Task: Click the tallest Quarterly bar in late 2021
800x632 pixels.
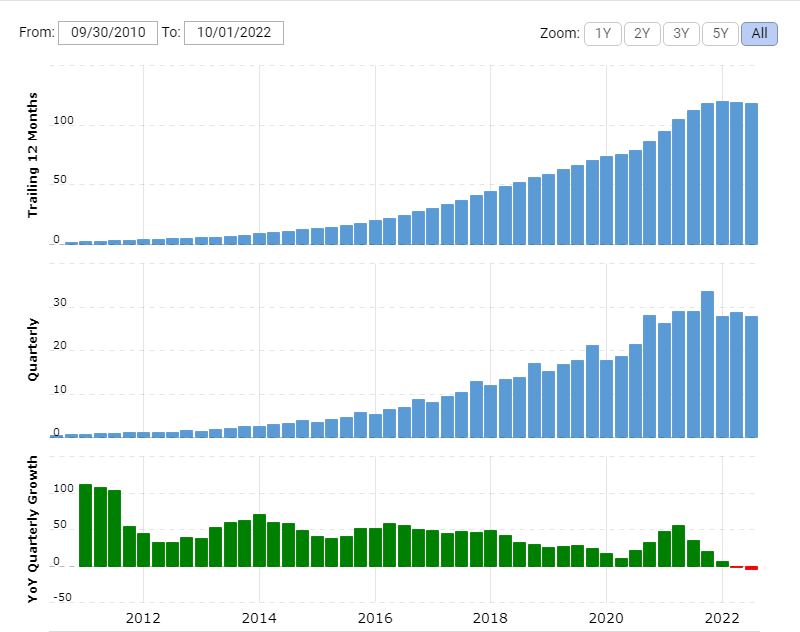Action: click(x=707, y=364)
